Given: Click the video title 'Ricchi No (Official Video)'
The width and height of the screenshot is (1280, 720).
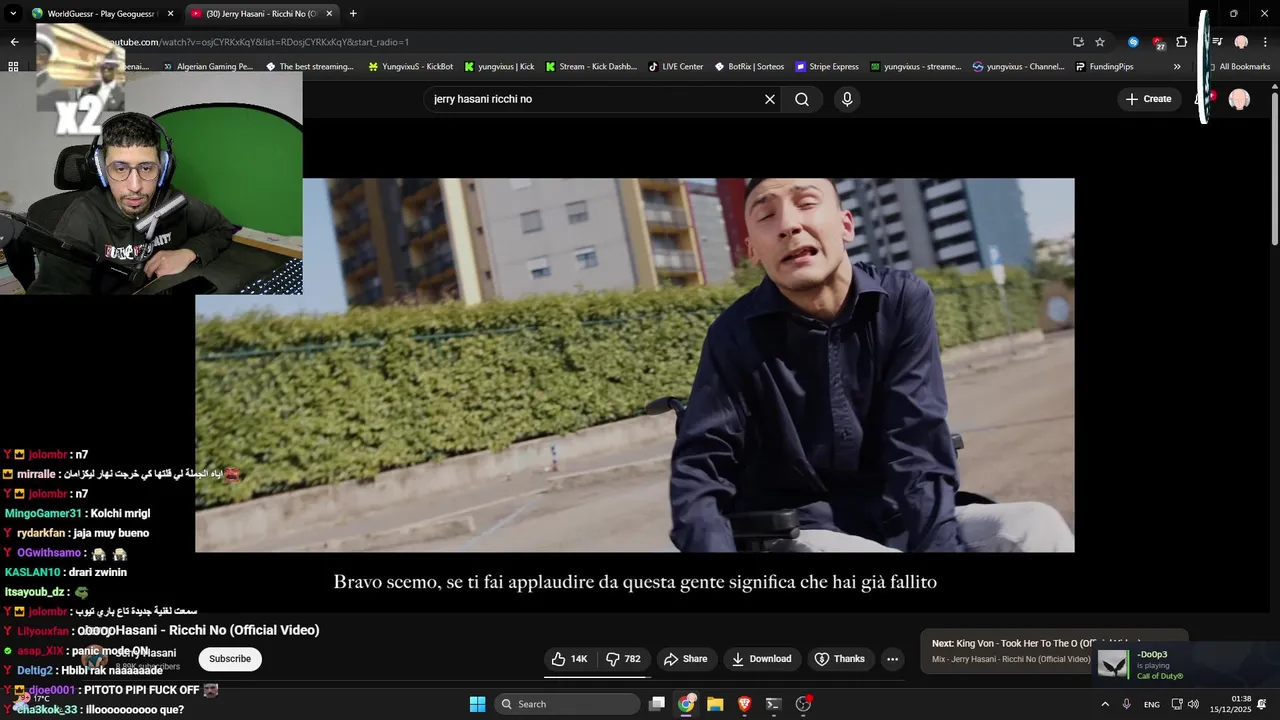Looking at the screenshot, I should coord(244,630).
